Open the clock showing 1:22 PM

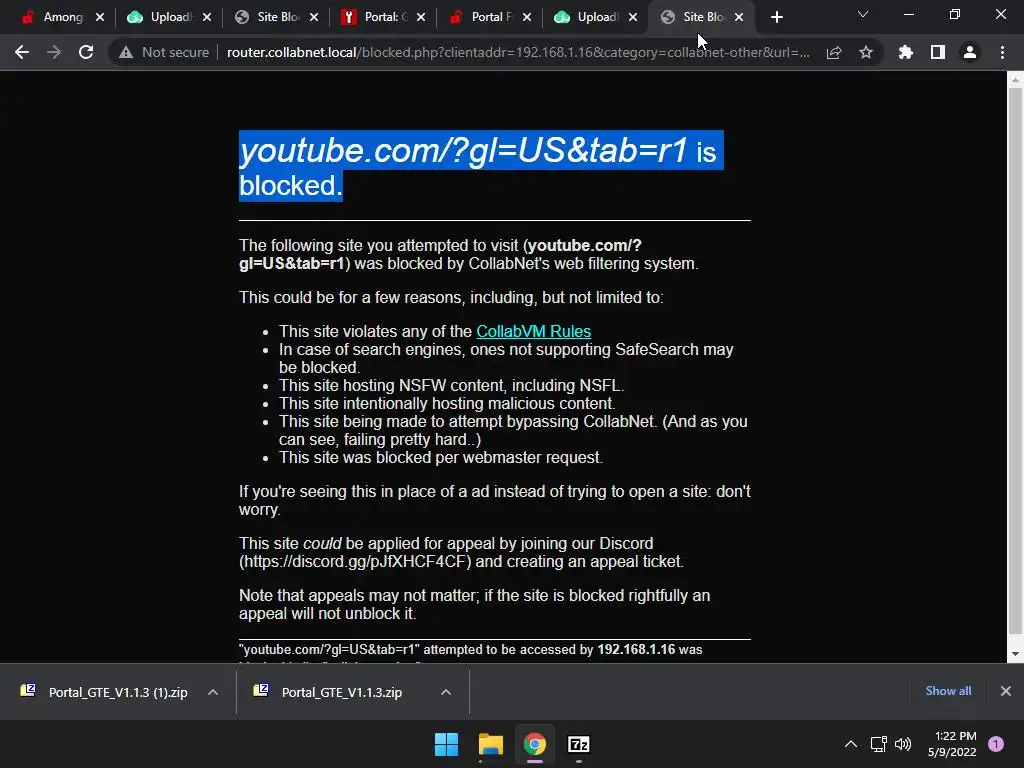[952, 744]
